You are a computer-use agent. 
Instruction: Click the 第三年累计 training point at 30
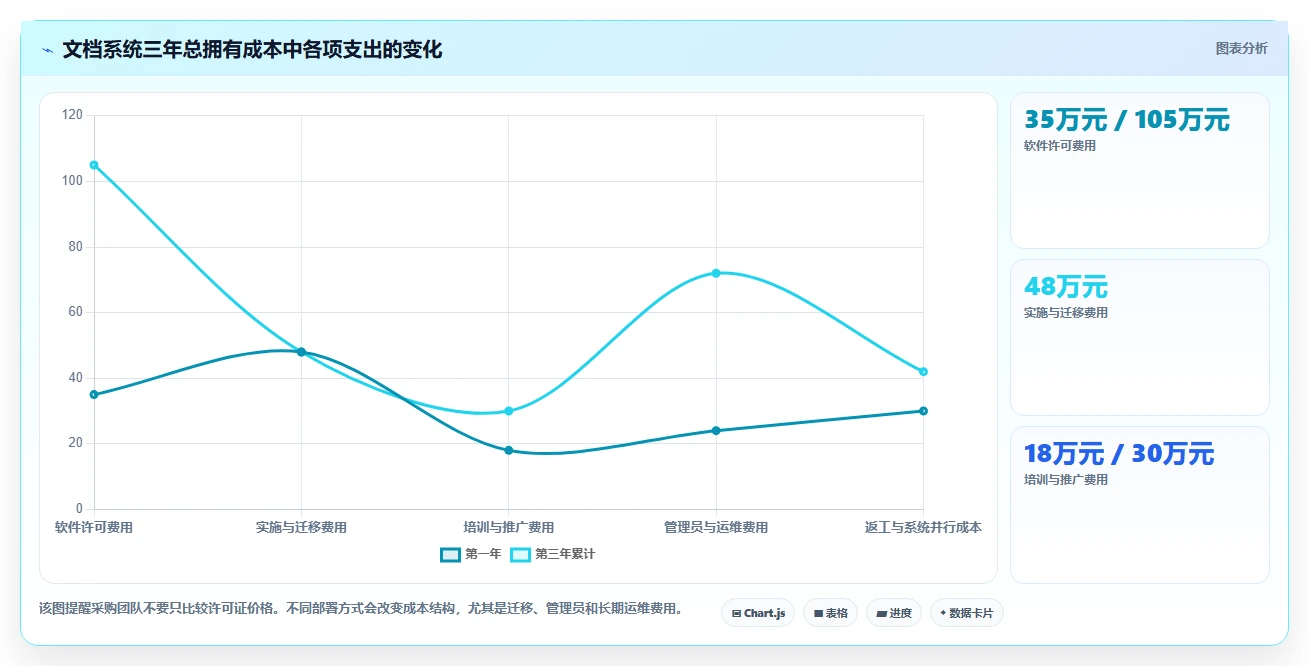(508, 411)
